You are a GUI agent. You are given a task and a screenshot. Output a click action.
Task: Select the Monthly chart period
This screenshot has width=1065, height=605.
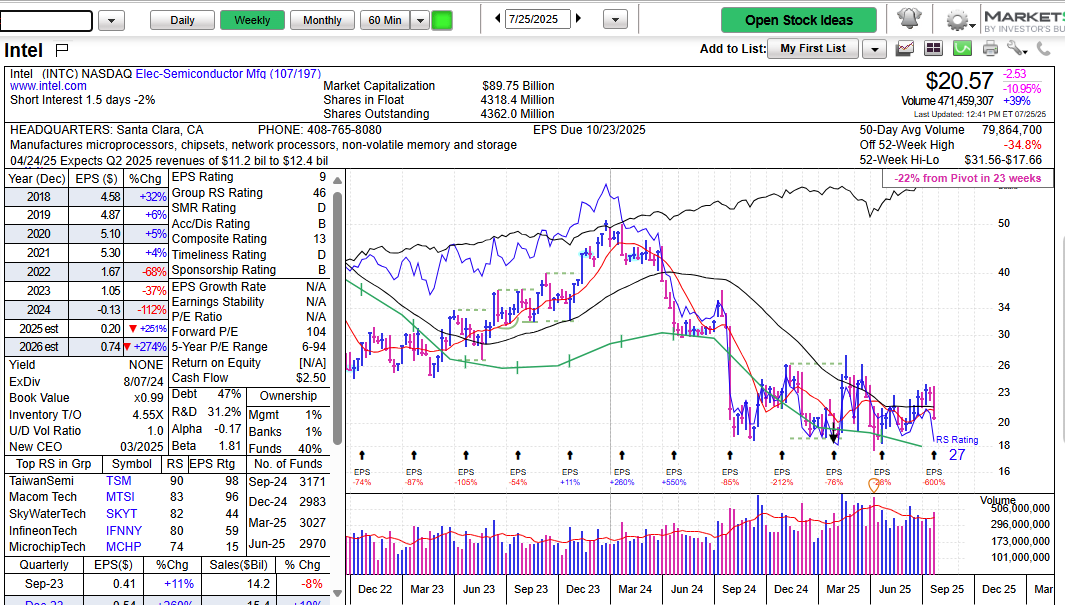point(322,20)
